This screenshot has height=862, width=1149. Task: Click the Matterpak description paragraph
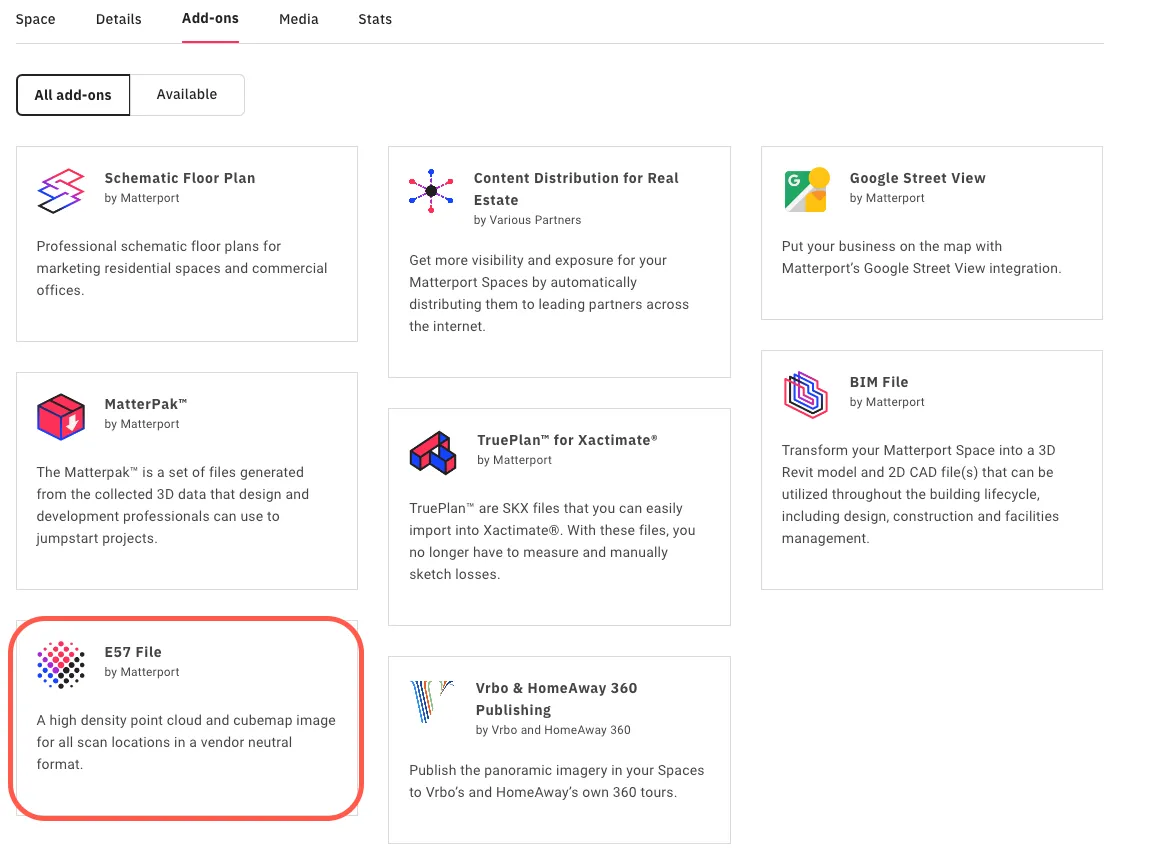(173, 505)
